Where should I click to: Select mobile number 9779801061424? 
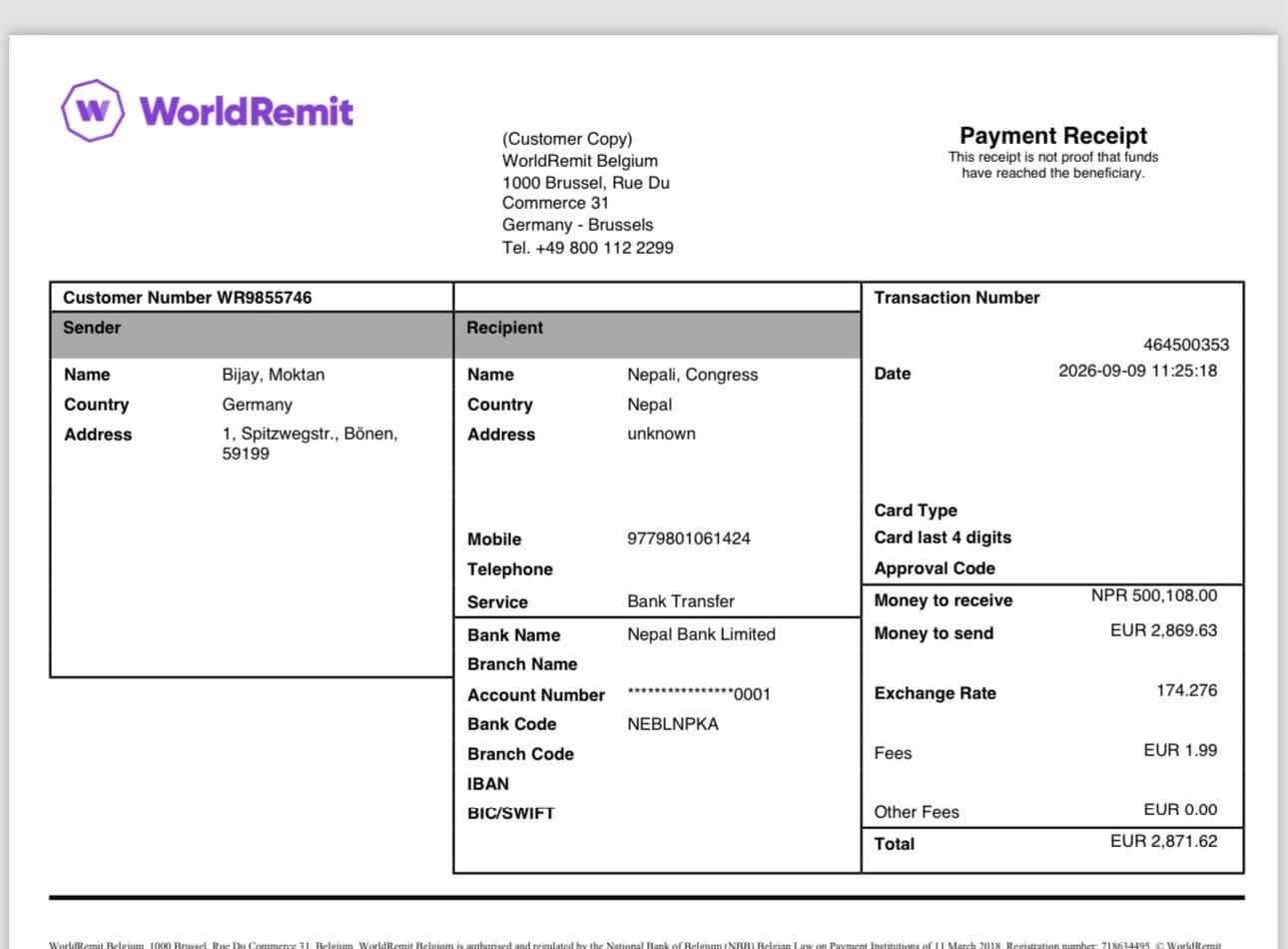coord(689,538)
